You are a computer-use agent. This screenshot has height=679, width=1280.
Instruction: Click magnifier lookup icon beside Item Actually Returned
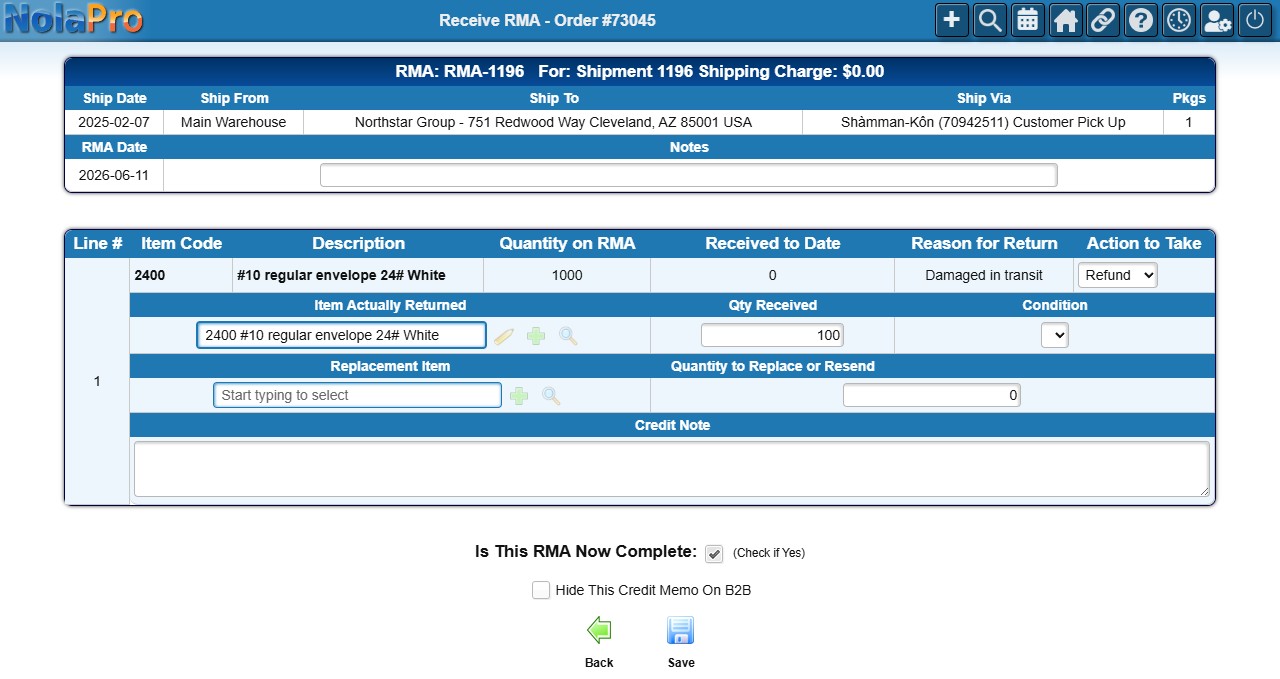[x=568, y=336]
